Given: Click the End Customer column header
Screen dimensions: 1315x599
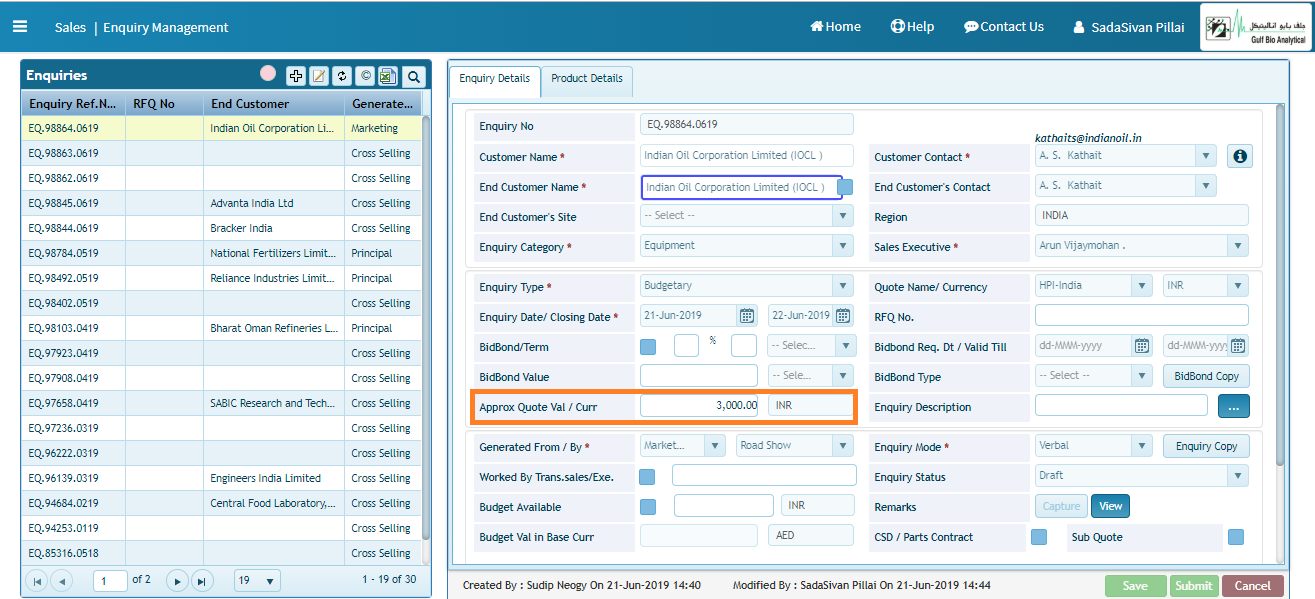Looking at the screenshot, I should click(x=273, y=104).
